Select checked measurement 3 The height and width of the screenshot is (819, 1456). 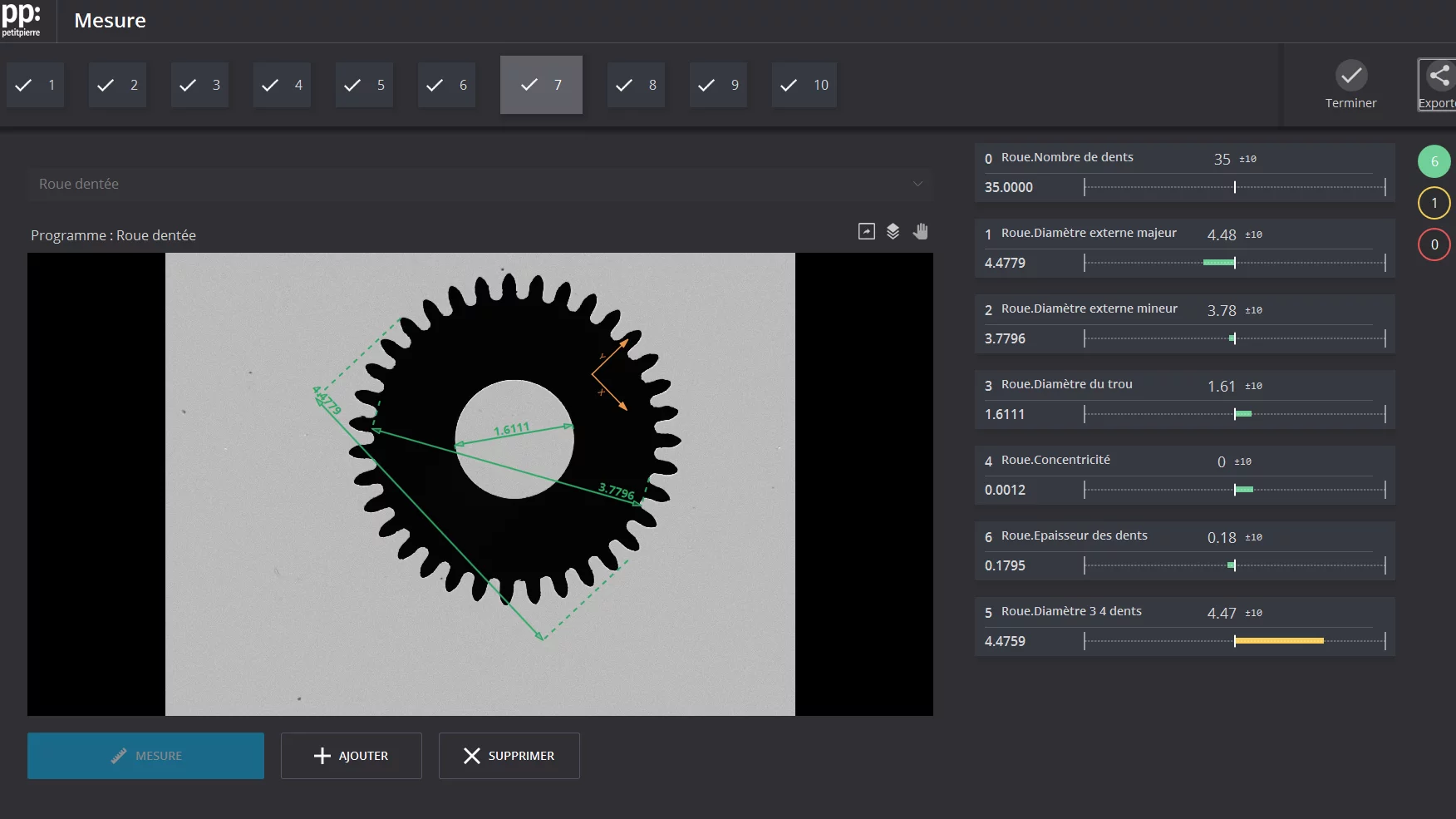pyautogui.click(x=199, y=85)
